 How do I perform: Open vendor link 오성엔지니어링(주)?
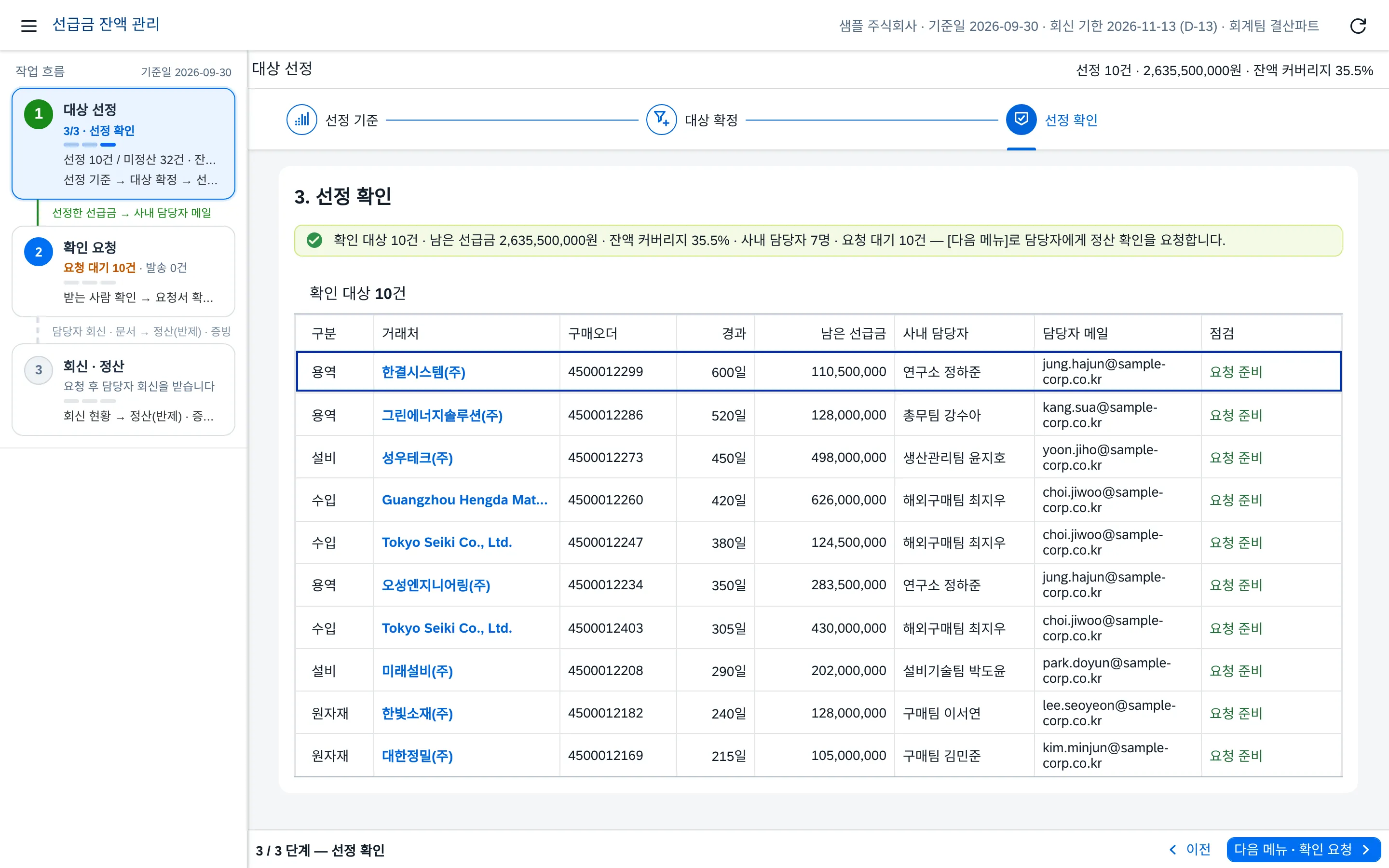coord(436,585)
